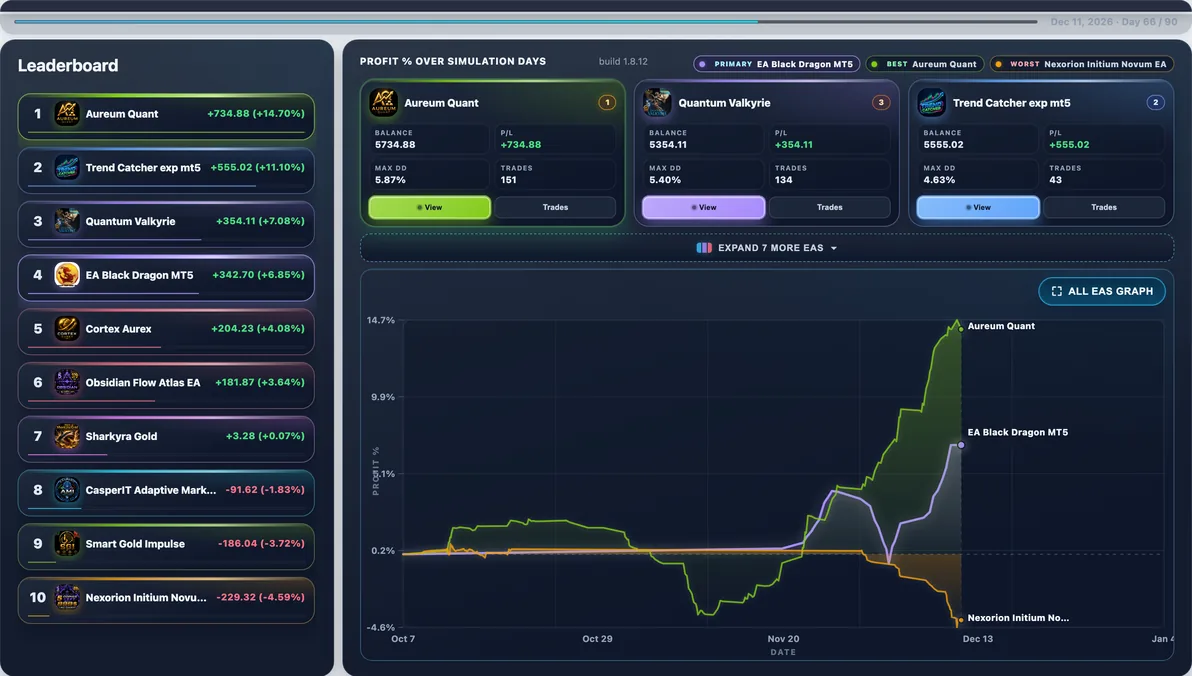The height and width of the screenshot is (676, 1192).
Task: Open Trades for Aureum Quant
Action: (x=556, y=208)
